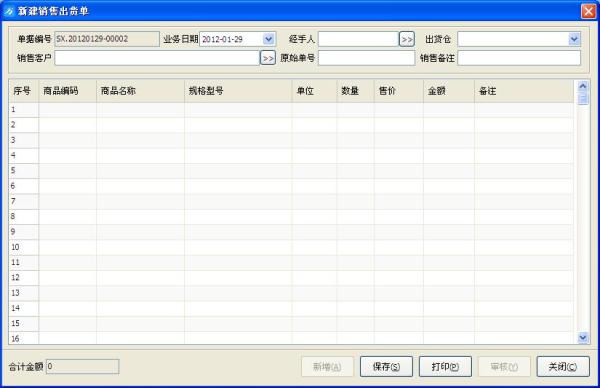Select row number 5 in the grid
Viewport: 600px width, 388px height.
[x=24, y=171]
